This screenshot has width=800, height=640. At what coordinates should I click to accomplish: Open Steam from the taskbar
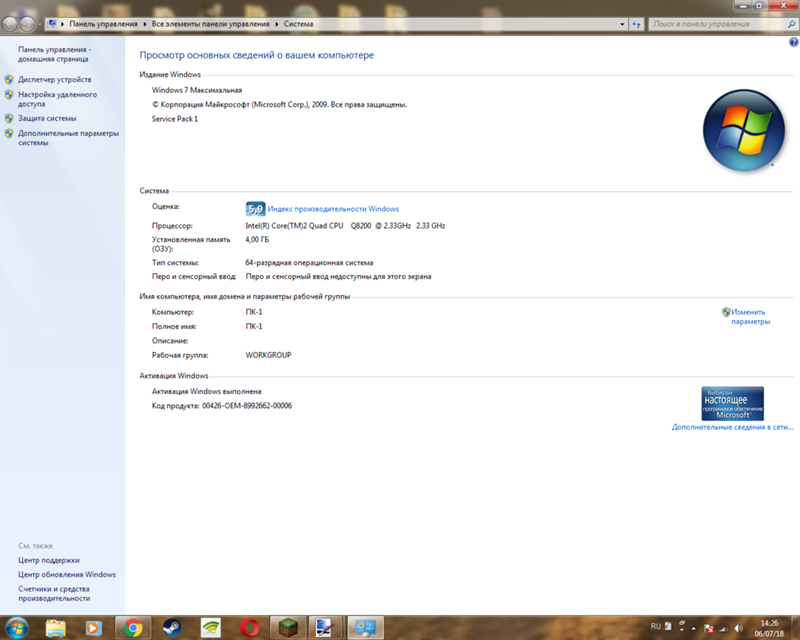[171, 628]
